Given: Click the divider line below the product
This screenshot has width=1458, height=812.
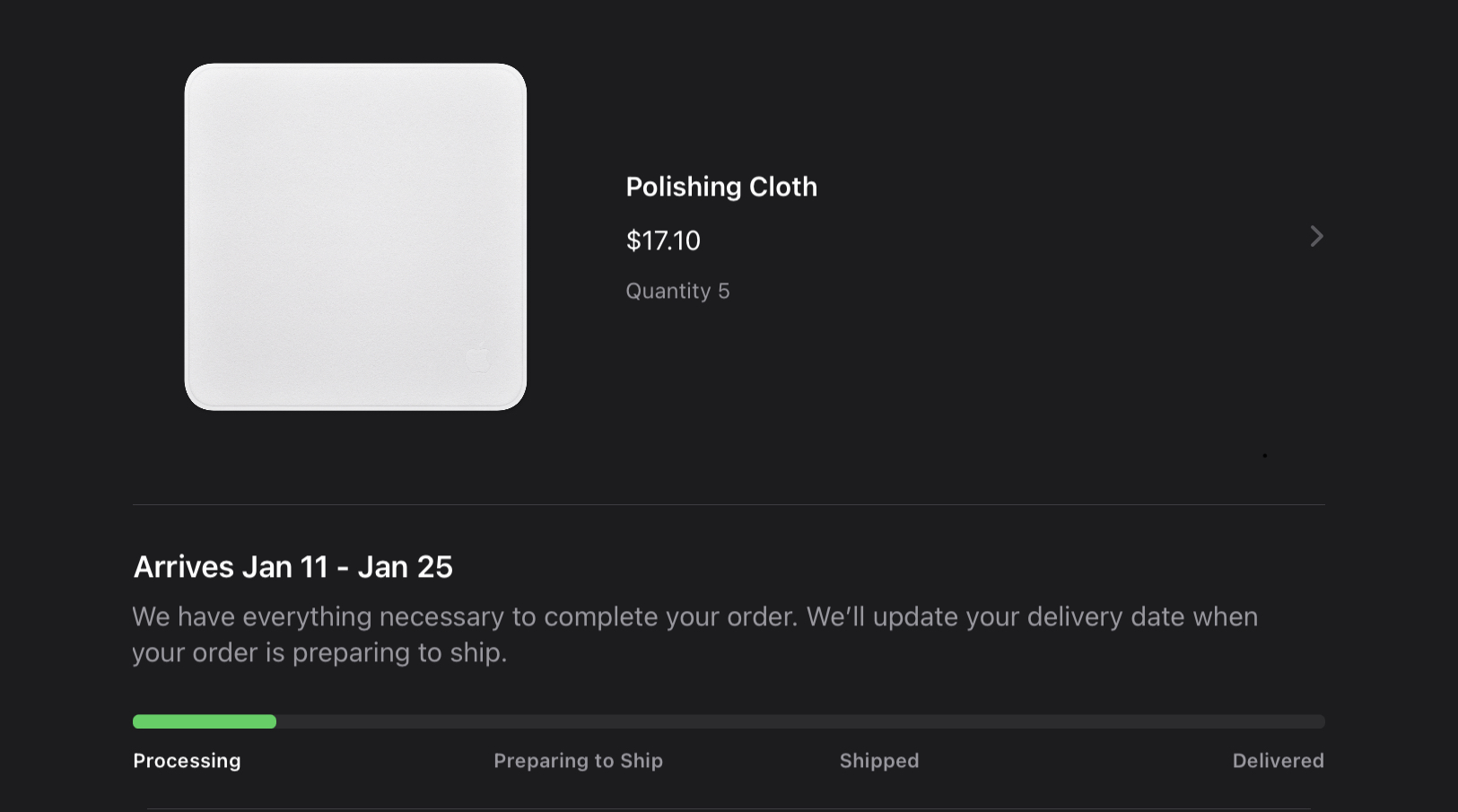Looking at the screenshot, I should [x=729, y=504].
